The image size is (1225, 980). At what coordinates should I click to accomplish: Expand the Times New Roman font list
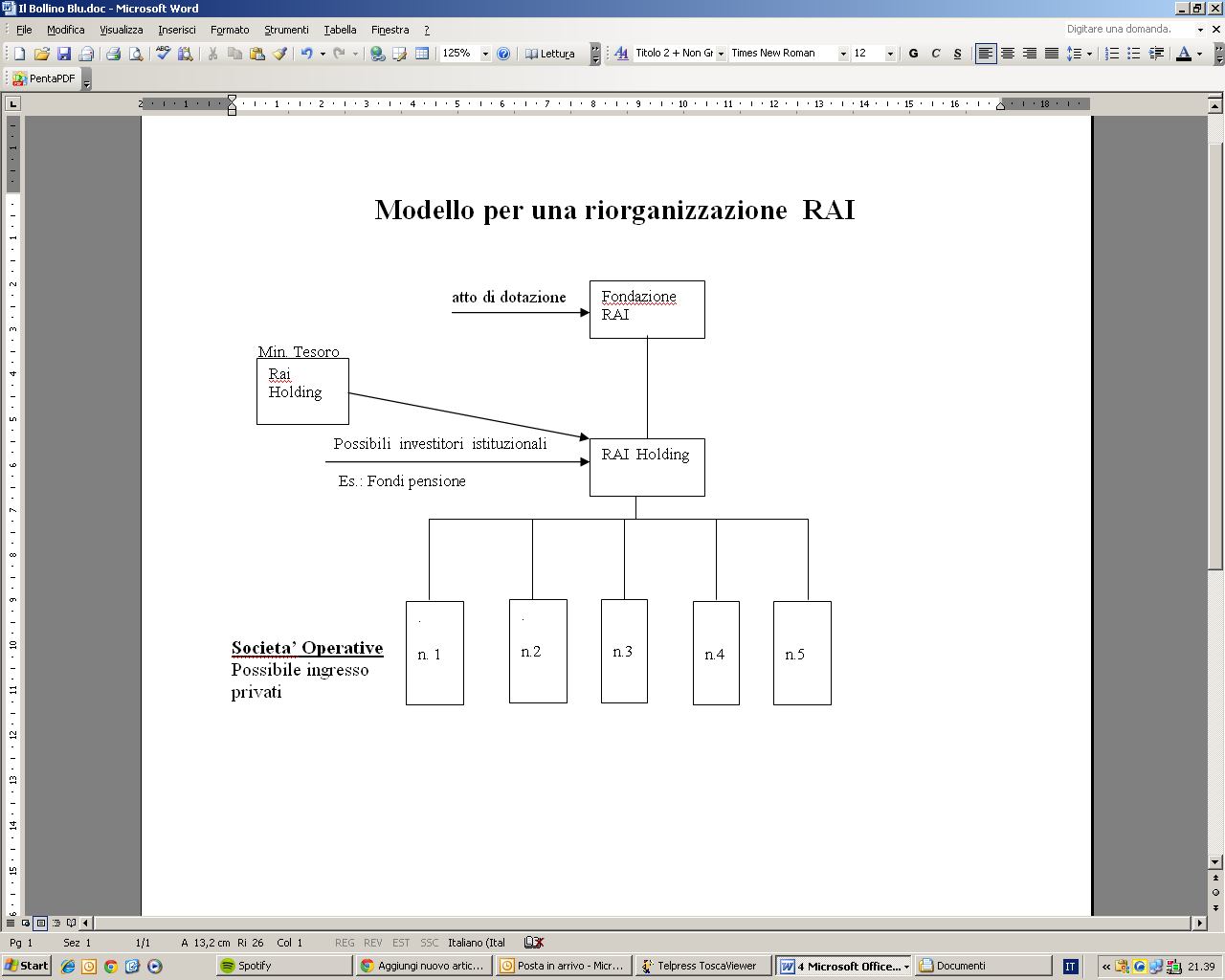pyautogui.click(x=843, y=54)
